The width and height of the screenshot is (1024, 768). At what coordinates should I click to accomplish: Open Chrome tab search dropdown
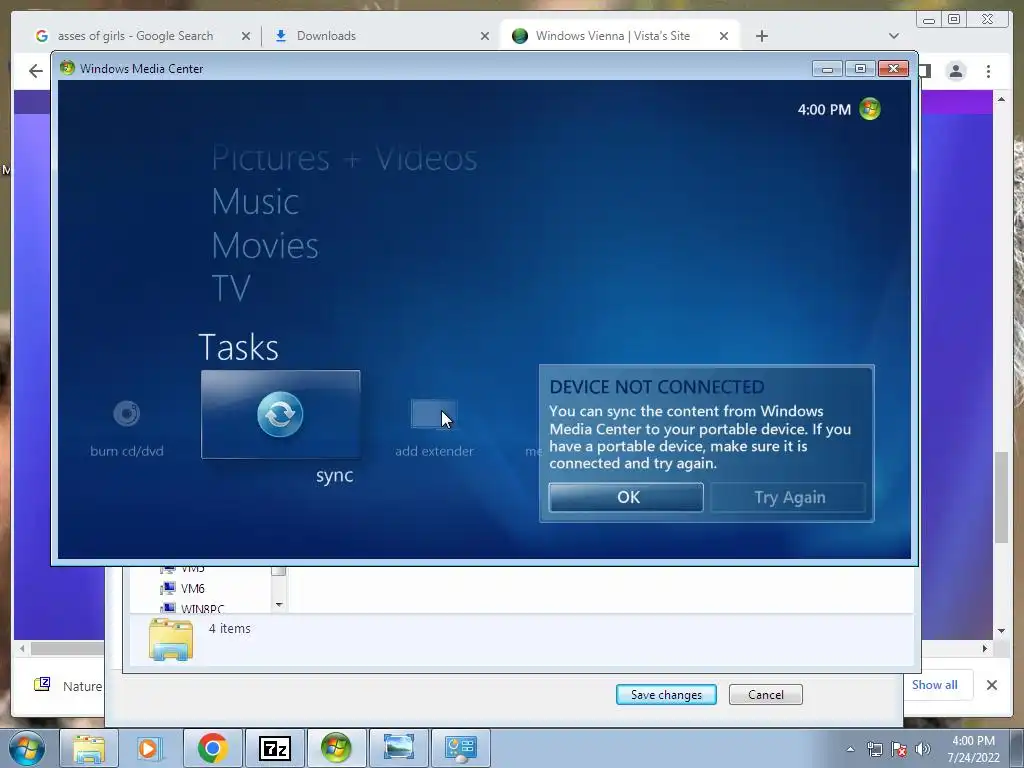[894, 36]
